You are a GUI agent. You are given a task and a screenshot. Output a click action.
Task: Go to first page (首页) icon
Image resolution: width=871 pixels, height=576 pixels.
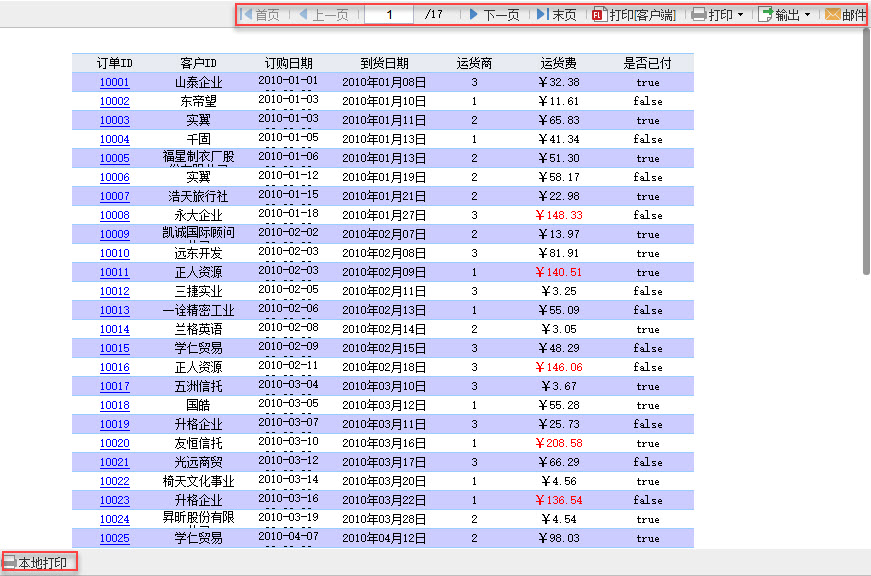[246, 14]
